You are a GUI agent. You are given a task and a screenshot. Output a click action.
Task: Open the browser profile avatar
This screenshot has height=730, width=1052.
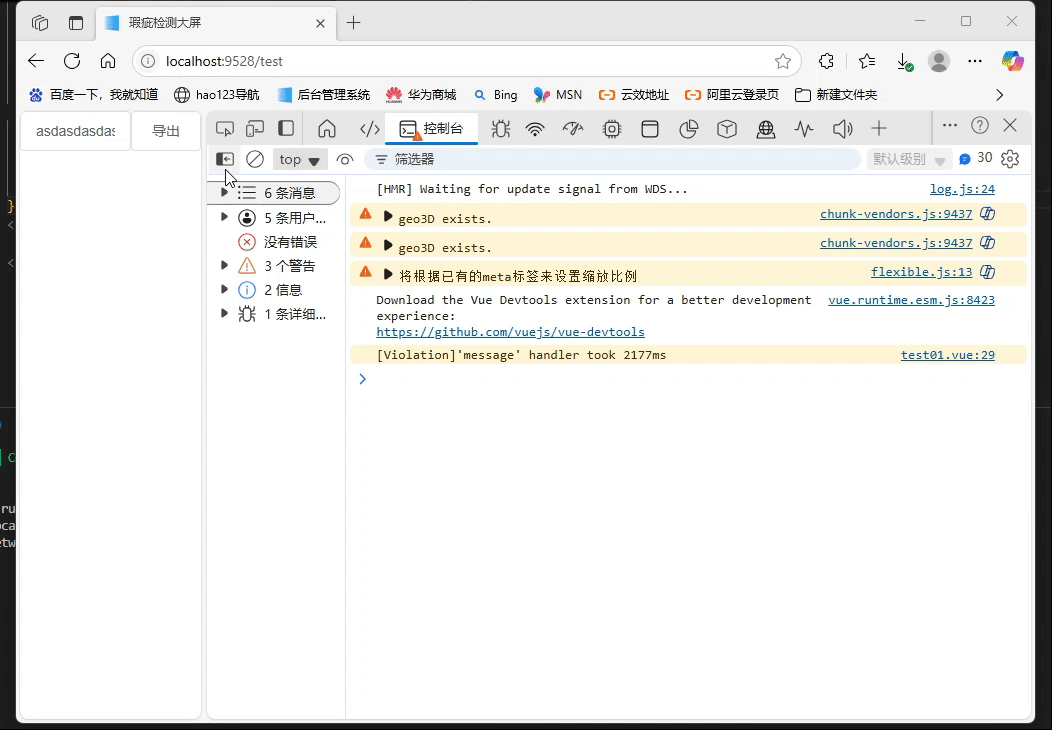click(939, 61)
